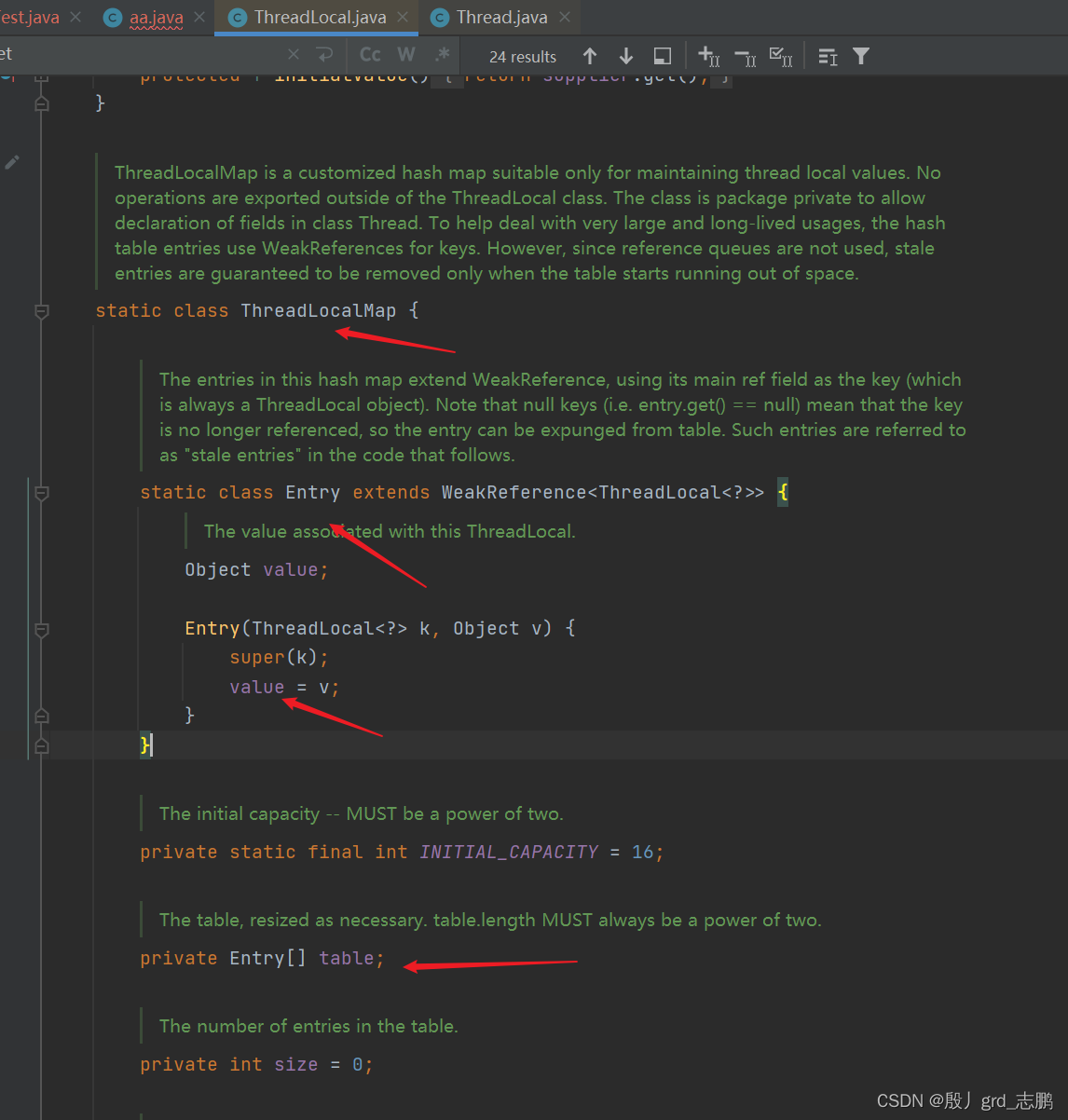Switch to the Thread.java editor tab
This screenshot has height=1120, width=1068.
click(x=500, y=18)
